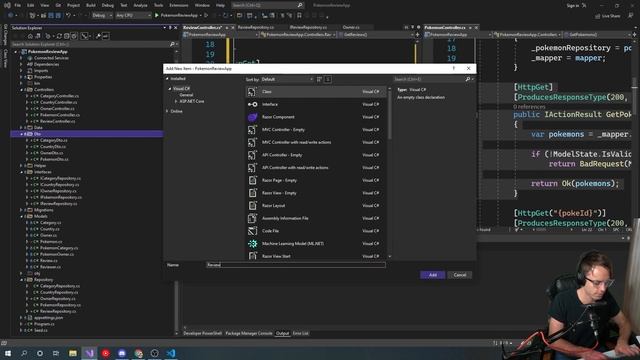Open the Debug configuration dropdown

tap(102, 15)
